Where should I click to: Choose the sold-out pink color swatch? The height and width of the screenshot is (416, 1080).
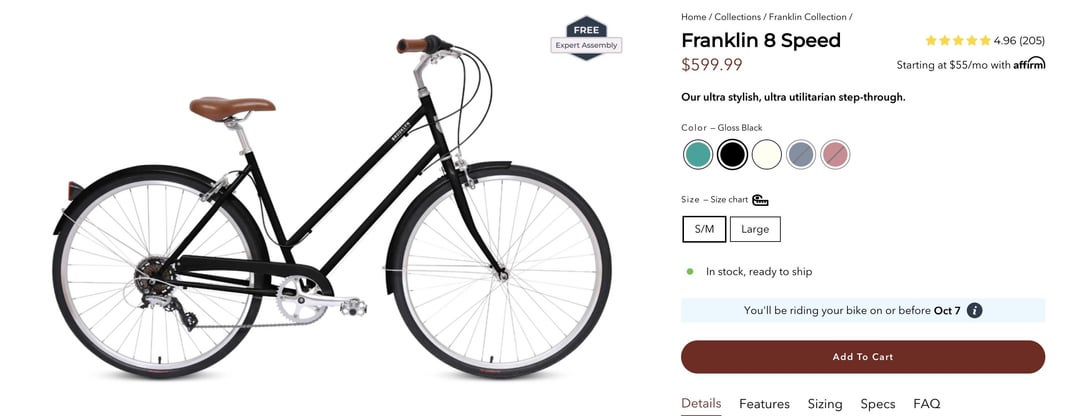tap(835, 154)
